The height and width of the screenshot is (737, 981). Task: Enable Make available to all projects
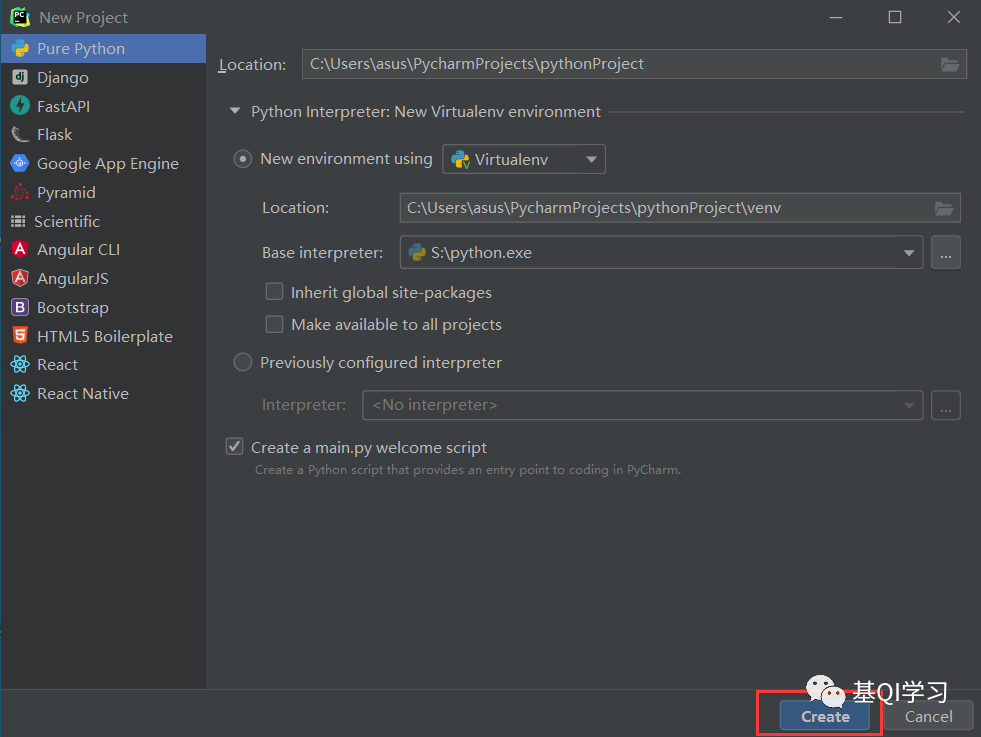(x=274, y=324)
